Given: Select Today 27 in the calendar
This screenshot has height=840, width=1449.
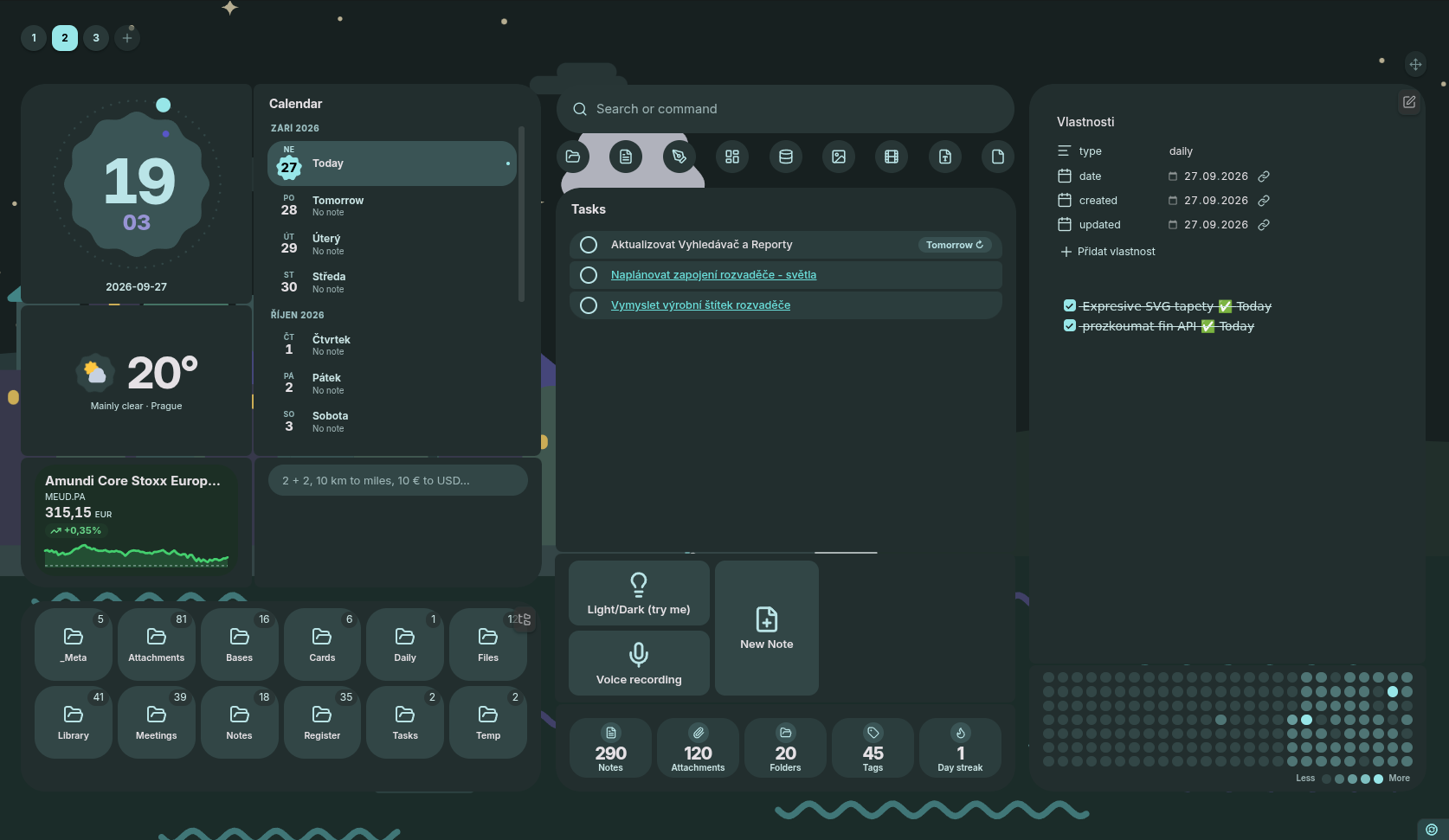Looking at the screenshot, I should pos(392,164).
